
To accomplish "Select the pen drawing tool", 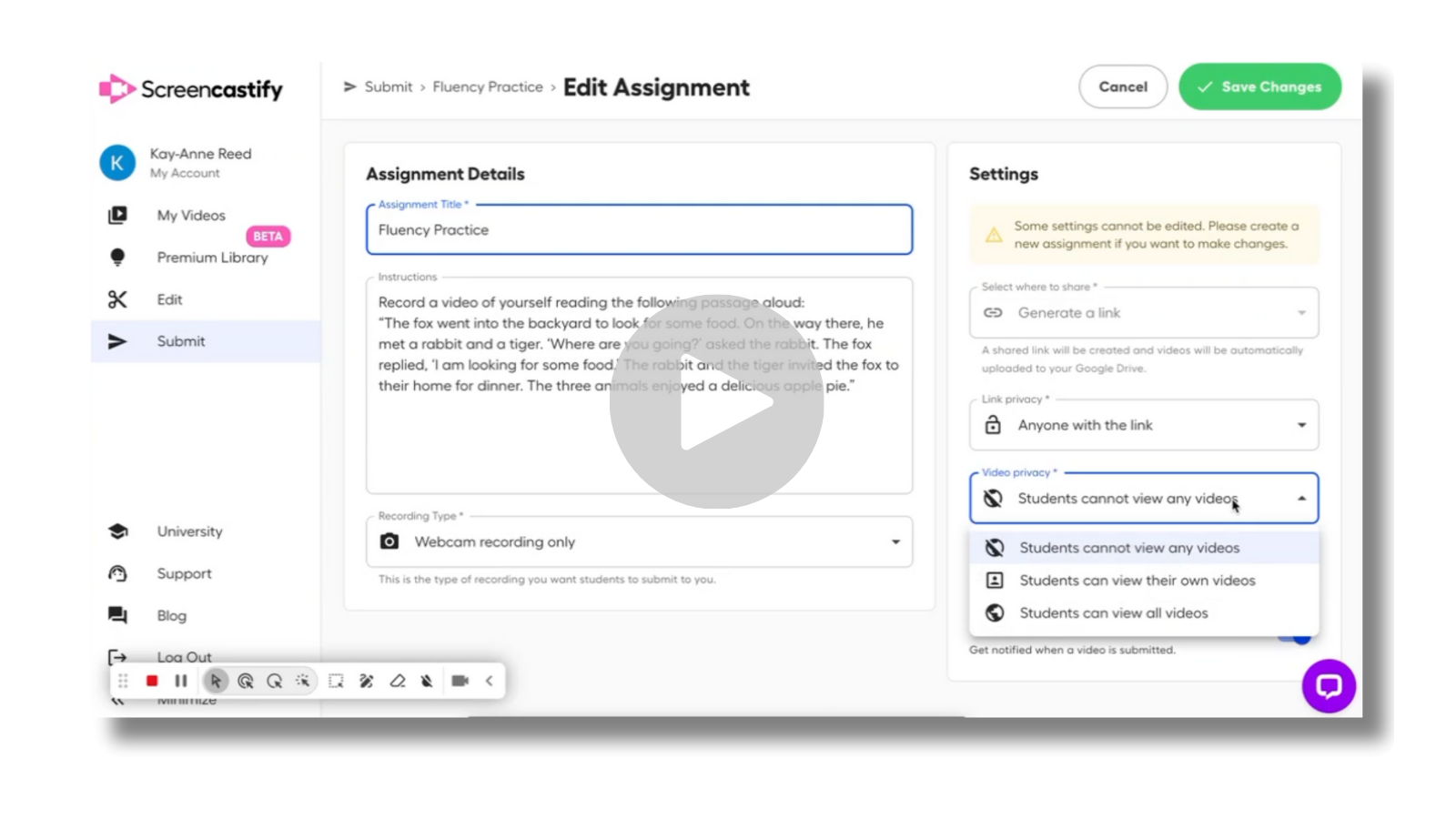I will [367, 681].
